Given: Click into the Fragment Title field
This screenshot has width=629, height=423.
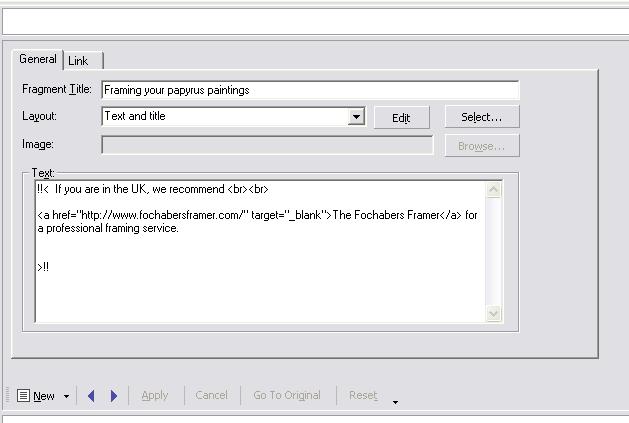Looking at the screenshot, I should pos(310,90).
